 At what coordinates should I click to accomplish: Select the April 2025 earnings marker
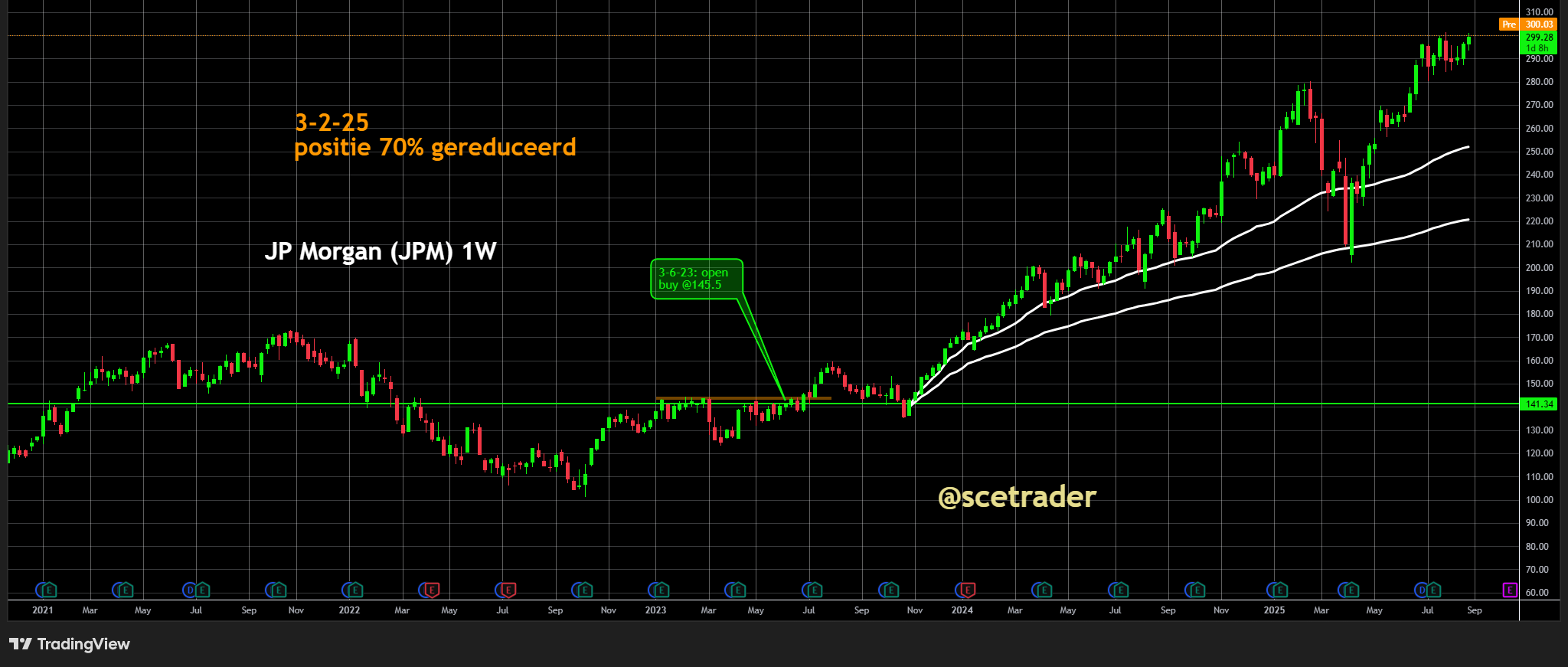click(1351, 590)
